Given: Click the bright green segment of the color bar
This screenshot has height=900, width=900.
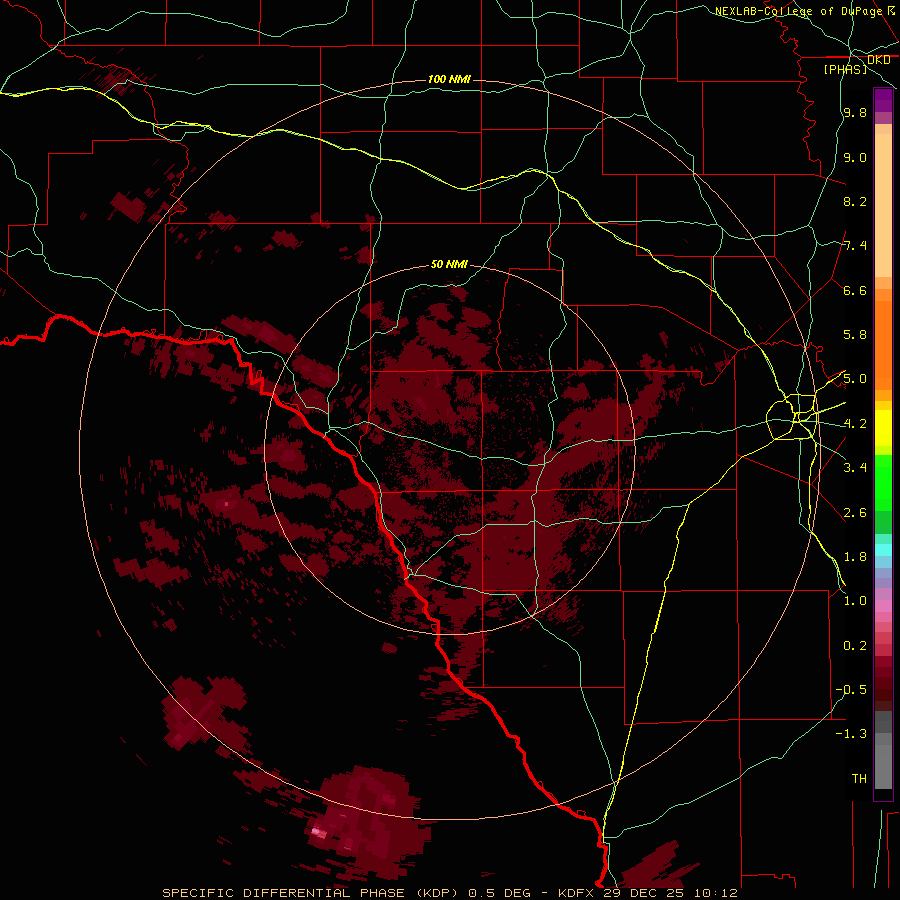Looking at the screenshot, I should tap(883, 482).
